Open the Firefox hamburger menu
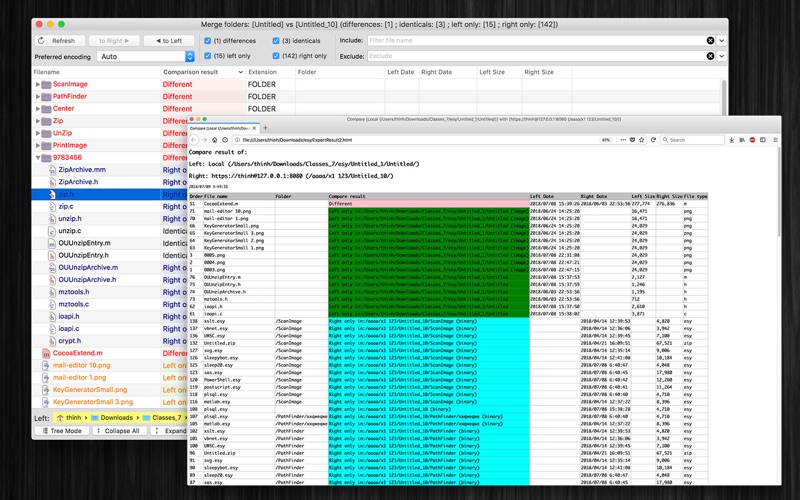This screenshot has height=500, width=800. tap(775, 140)
